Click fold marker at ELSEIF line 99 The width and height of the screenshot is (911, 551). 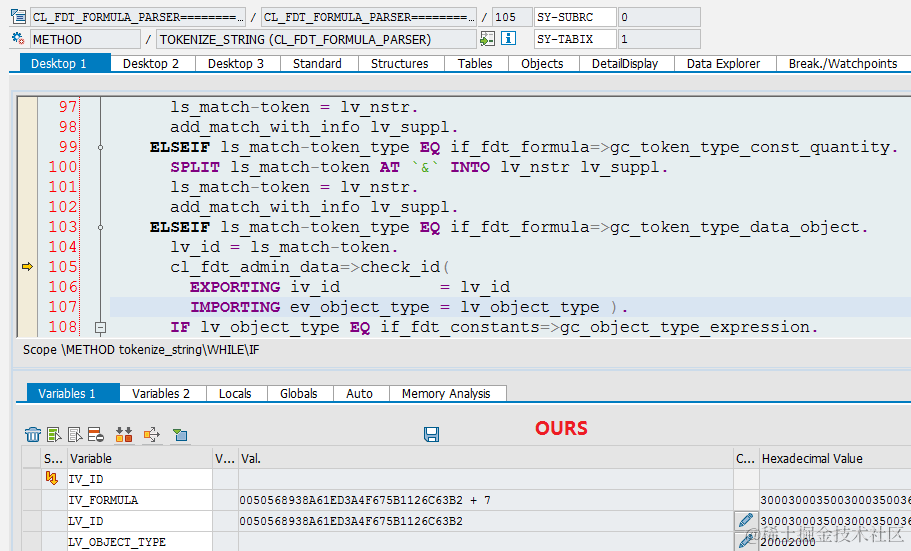tap(101, 148)
